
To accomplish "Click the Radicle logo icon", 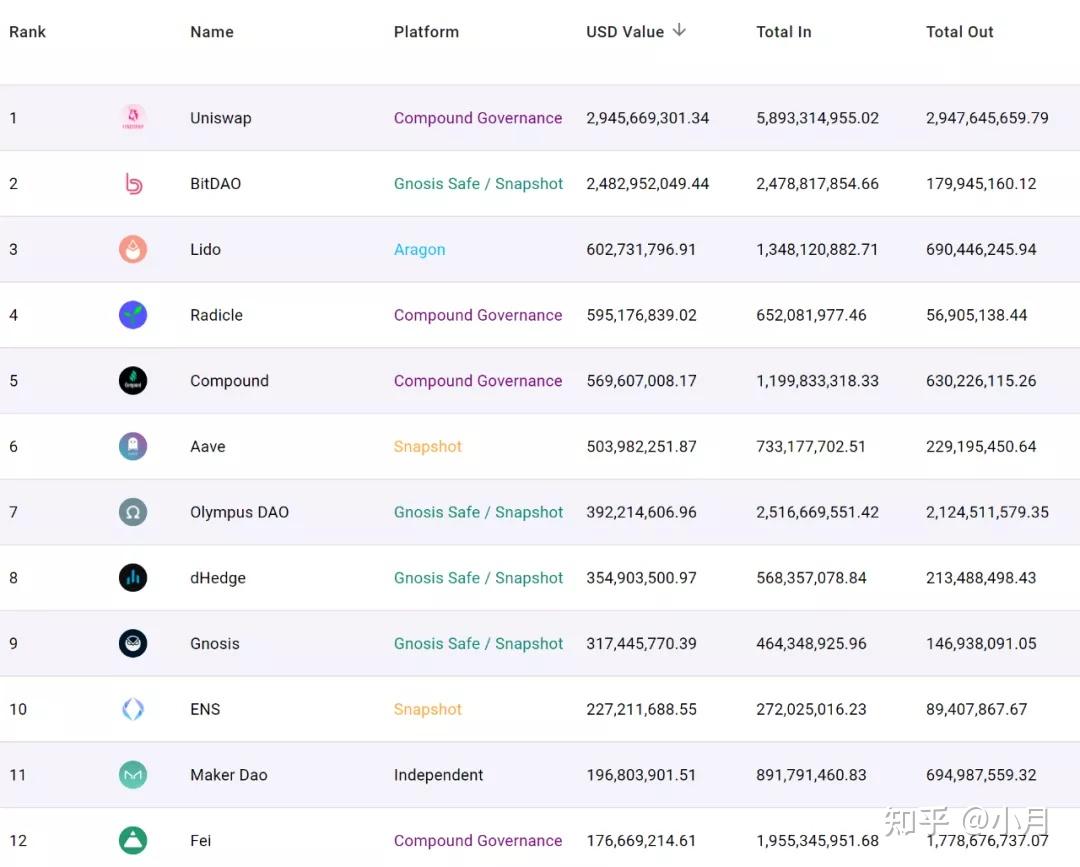I will [x=133, y=315].
